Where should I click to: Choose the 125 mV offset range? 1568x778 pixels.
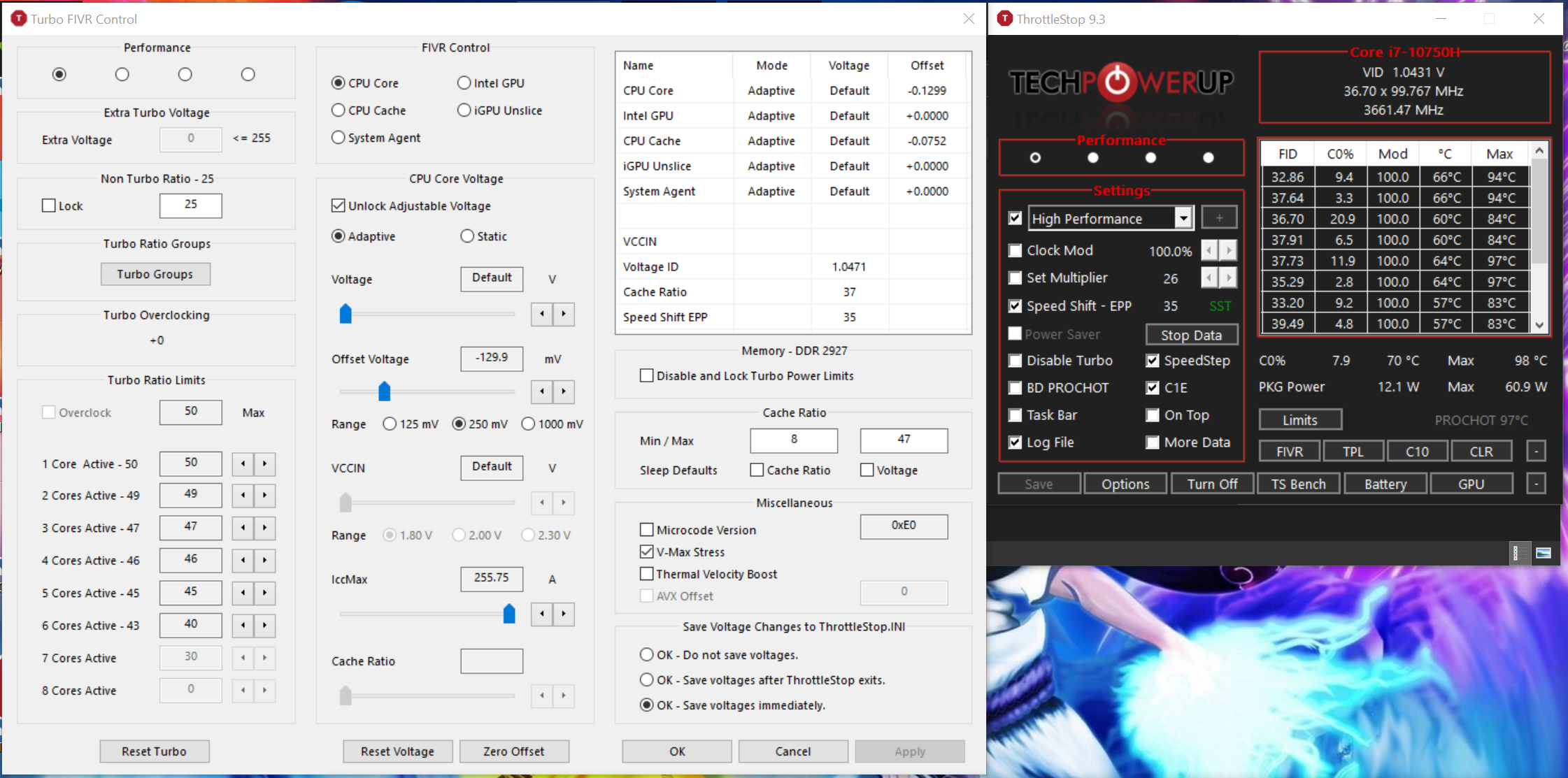click(390, 424)
